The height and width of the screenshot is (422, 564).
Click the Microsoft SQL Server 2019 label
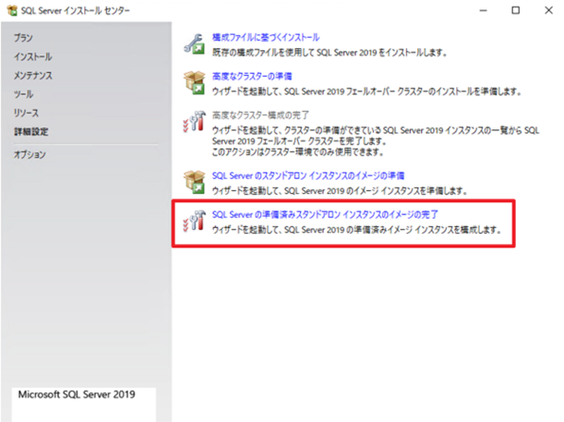[x=77, y=395]
